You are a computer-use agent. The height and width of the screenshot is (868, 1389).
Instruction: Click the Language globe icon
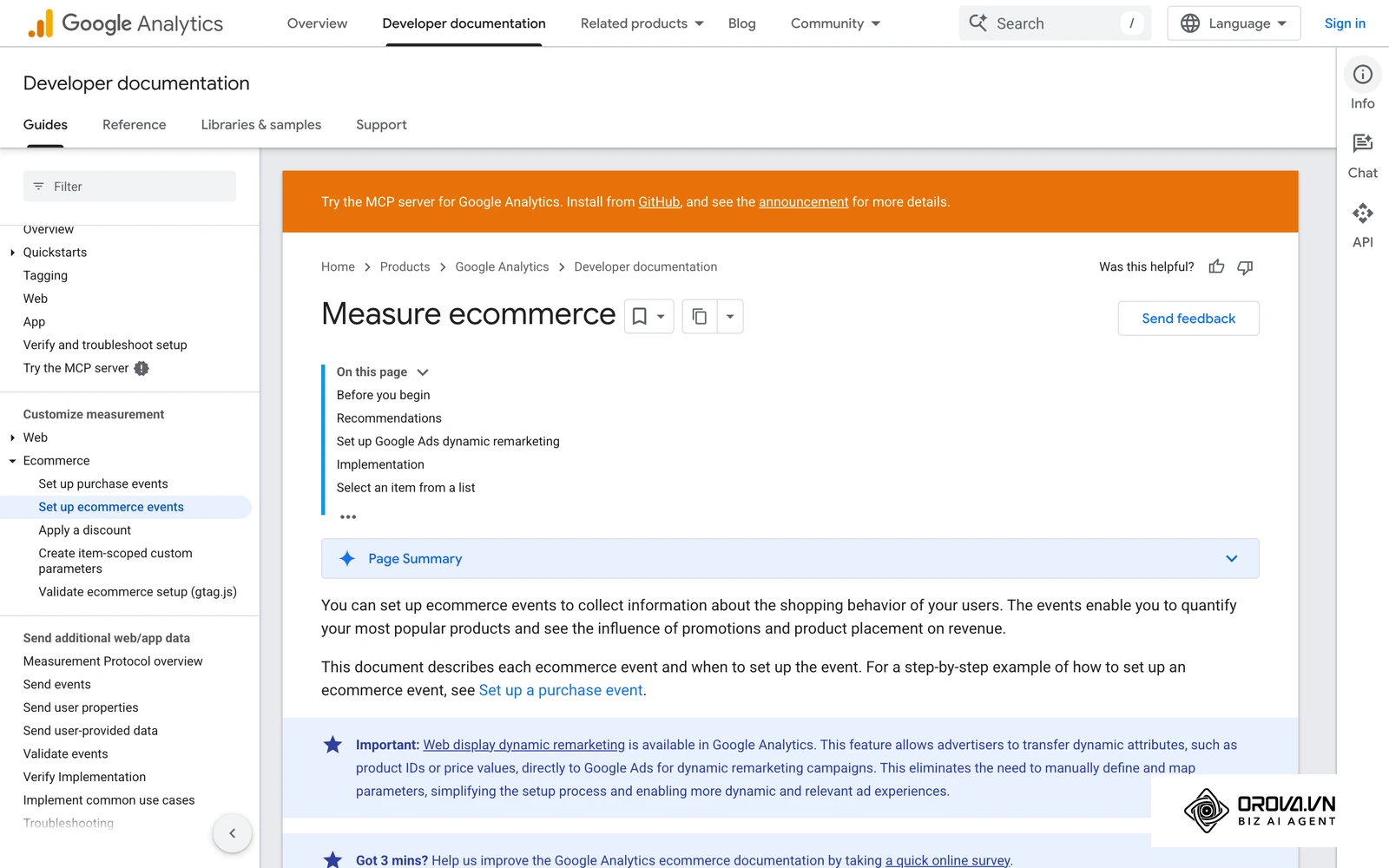coord(1190,23)
